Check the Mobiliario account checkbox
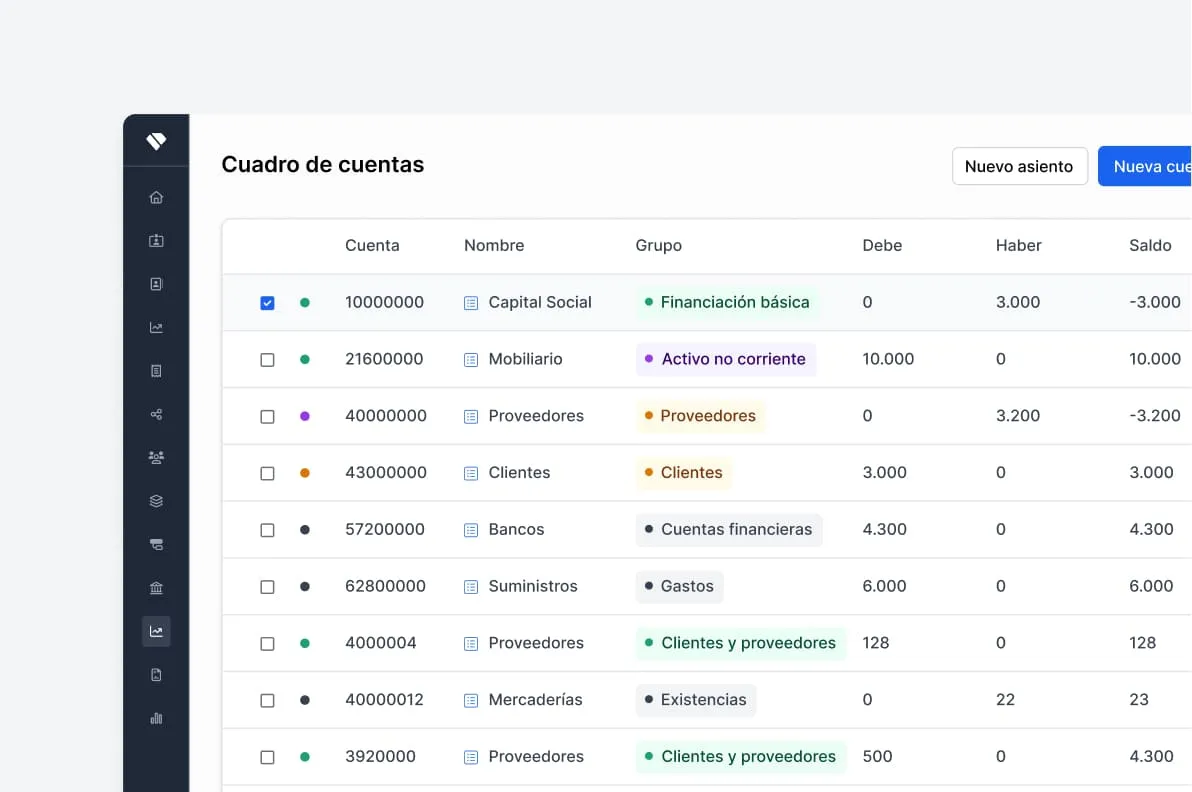 point(267,358)
